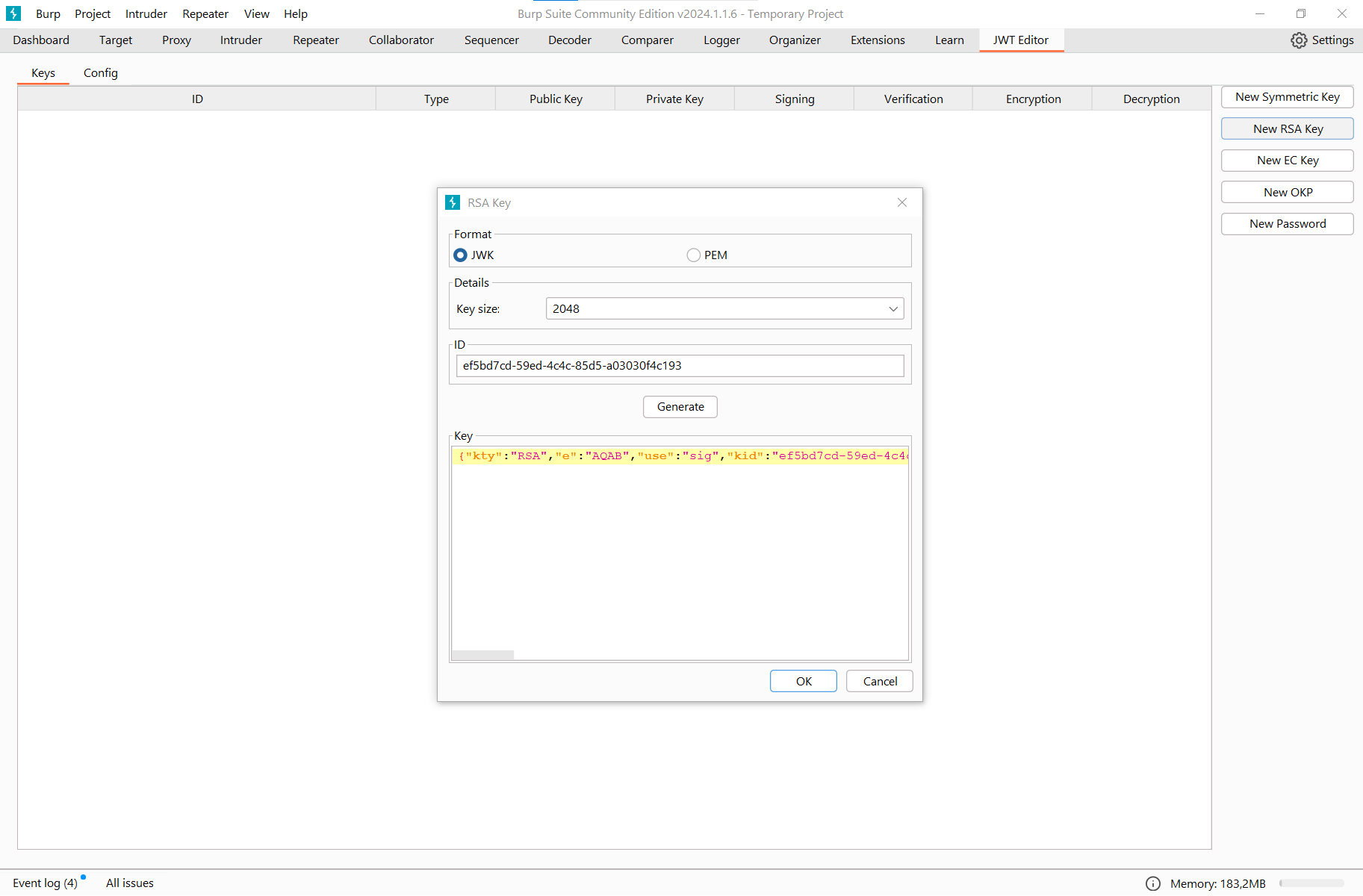Click the memory usage progress bar
The height and width of the screenshot is (896, 1363).
click(x=1311, y=883)
